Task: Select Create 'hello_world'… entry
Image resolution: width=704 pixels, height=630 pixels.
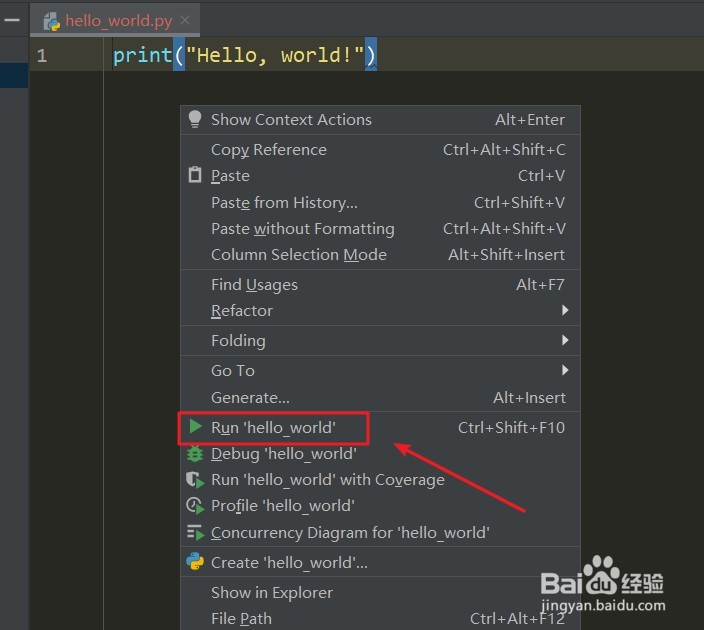Action: [x=380, y=563]
